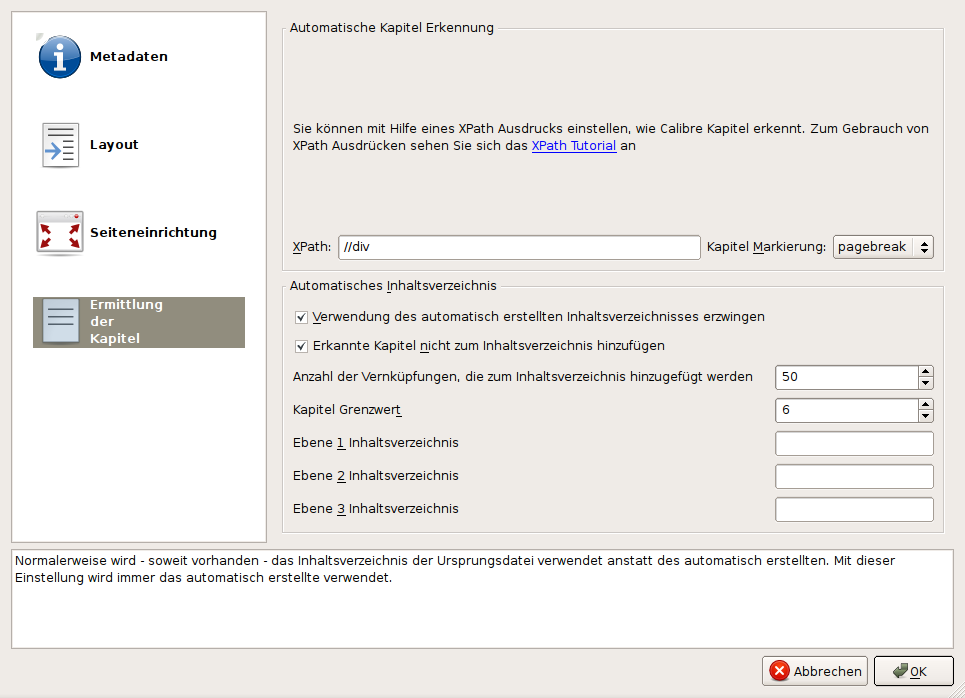Switch to the Metadaten section

click(x=128, y=57)
